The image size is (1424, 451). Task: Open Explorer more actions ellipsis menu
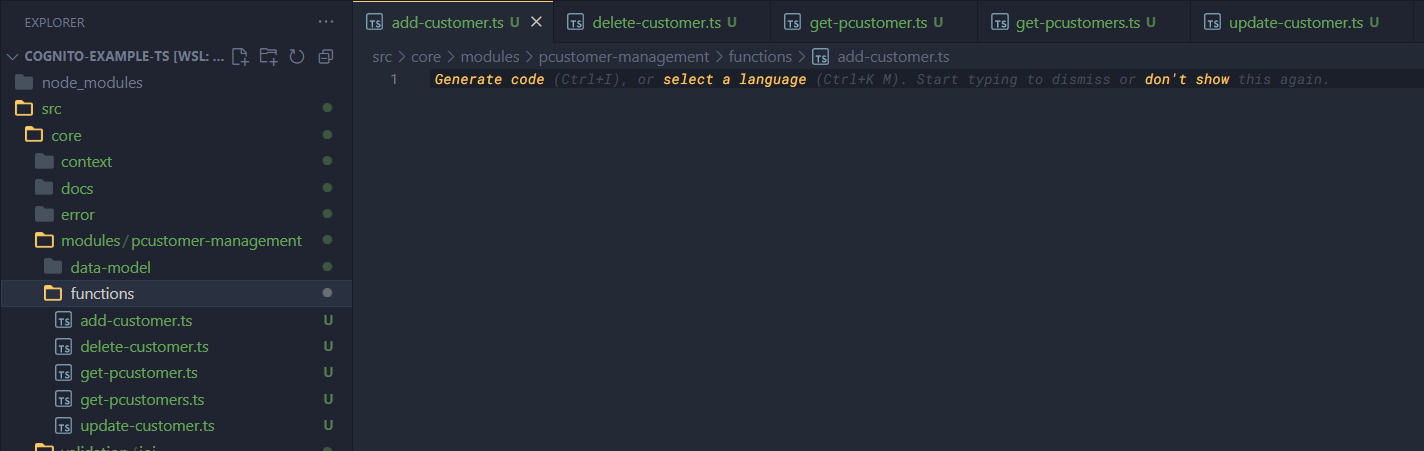(326, 22)
